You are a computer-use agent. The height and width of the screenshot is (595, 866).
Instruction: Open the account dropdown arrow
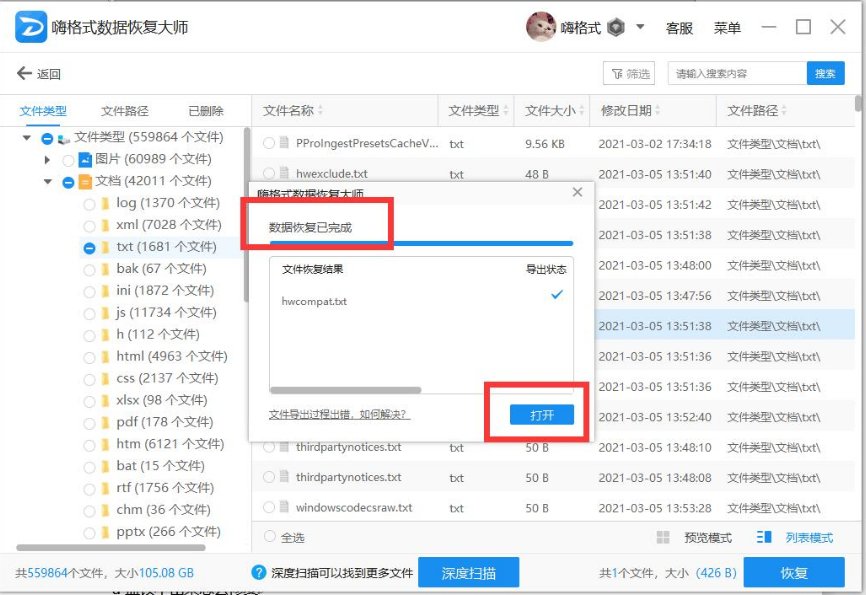[x=640, y=26]
